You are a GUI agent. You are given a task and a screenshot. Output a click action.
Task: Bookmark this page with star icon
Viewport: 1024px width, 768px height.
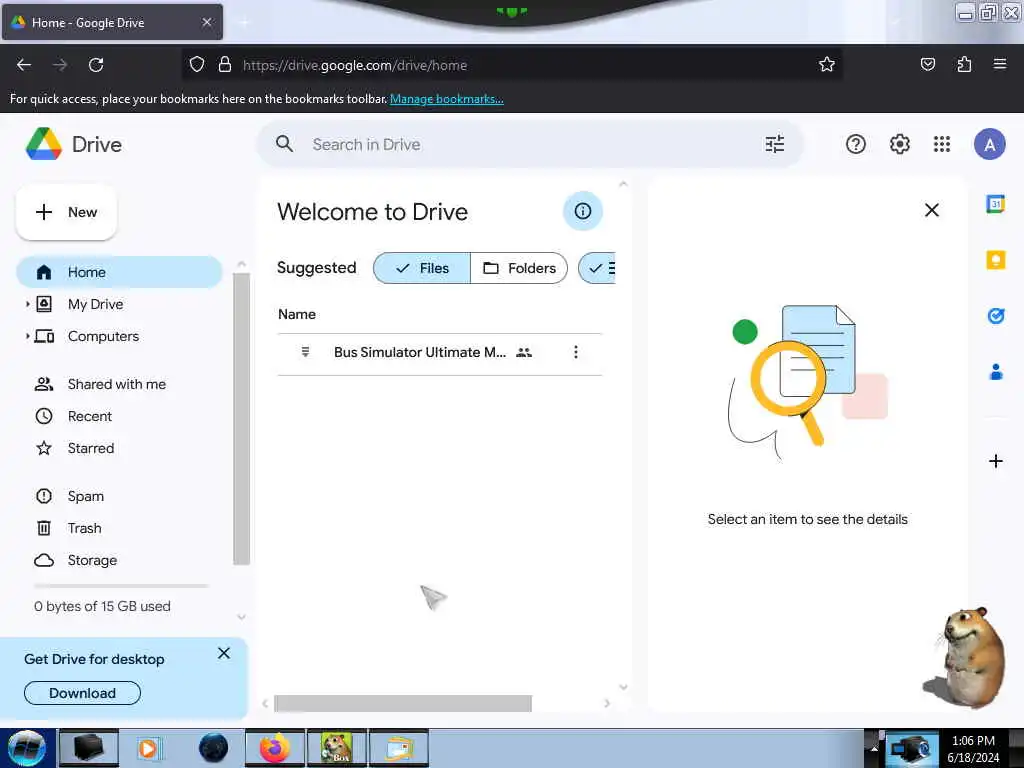click(827, 65)
